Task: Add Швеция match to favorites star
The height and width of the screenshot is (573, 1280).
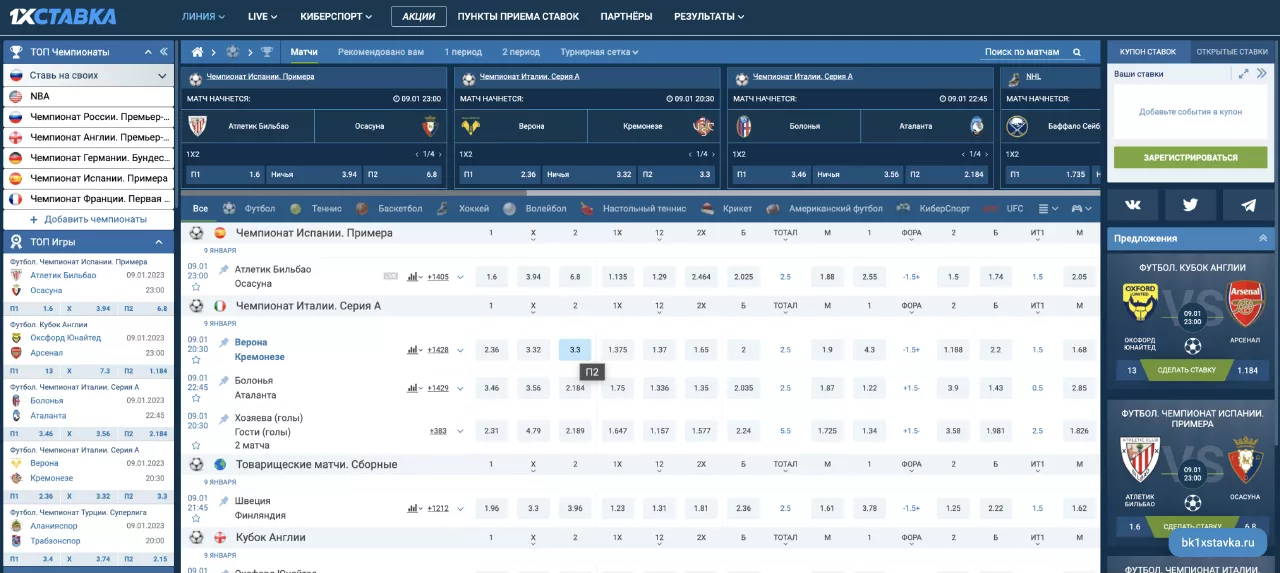Action: pyautogui.click(x=196, y=518)
